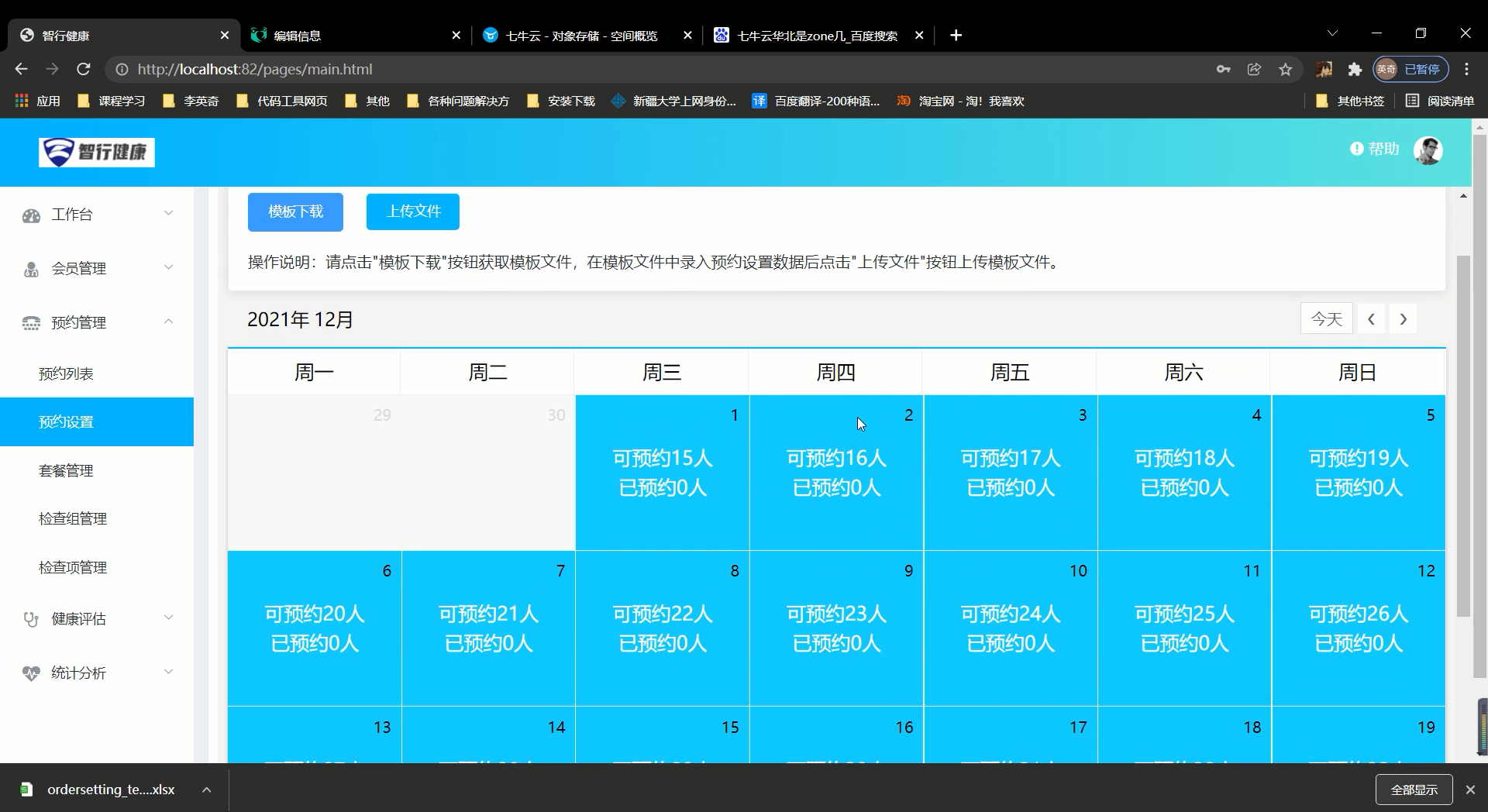The image size is (1488, 812).
Task: Open the 其他书签 folder
Action: [1350, 101]
